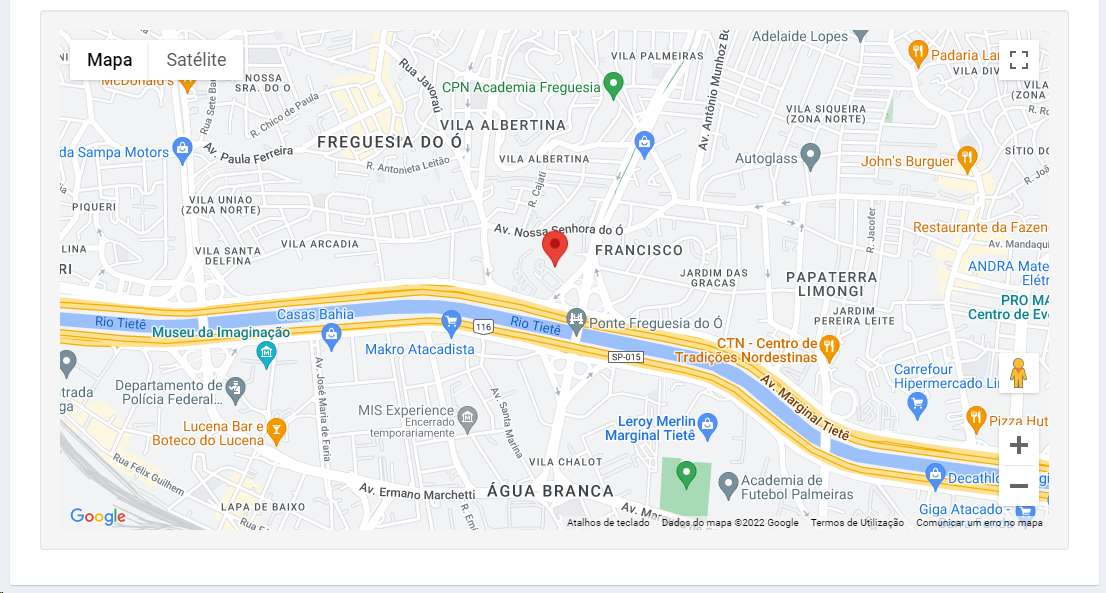Select the Street View pegman icon
The width and height of the screenshot is (1106, 593).
point(1018,373)
